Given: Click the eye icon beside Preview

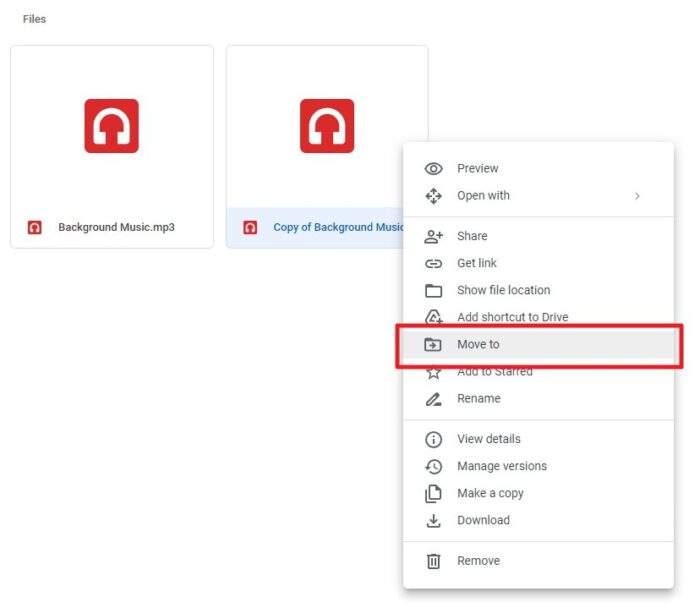Looking at the screenshot, I should tap(433, 169).
